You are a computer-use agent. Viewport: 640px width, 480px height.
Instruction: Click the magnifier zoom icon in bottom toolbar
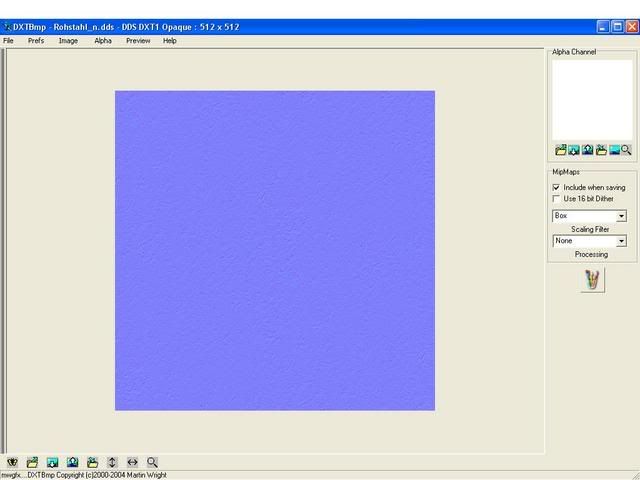pyautogui.click(x=152, y=462)
